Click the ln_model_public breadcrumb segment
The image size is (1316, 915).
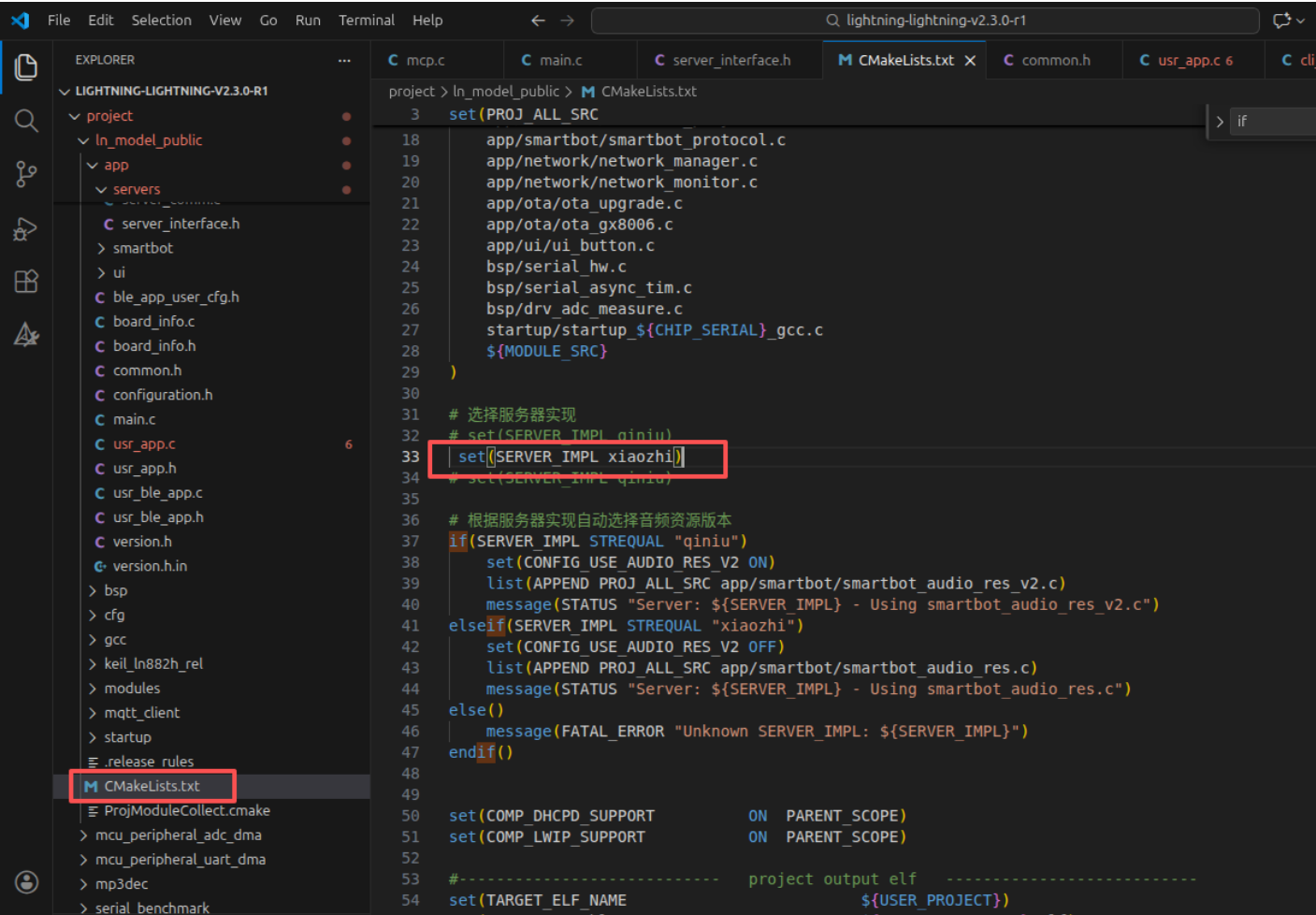coord(506,91)
